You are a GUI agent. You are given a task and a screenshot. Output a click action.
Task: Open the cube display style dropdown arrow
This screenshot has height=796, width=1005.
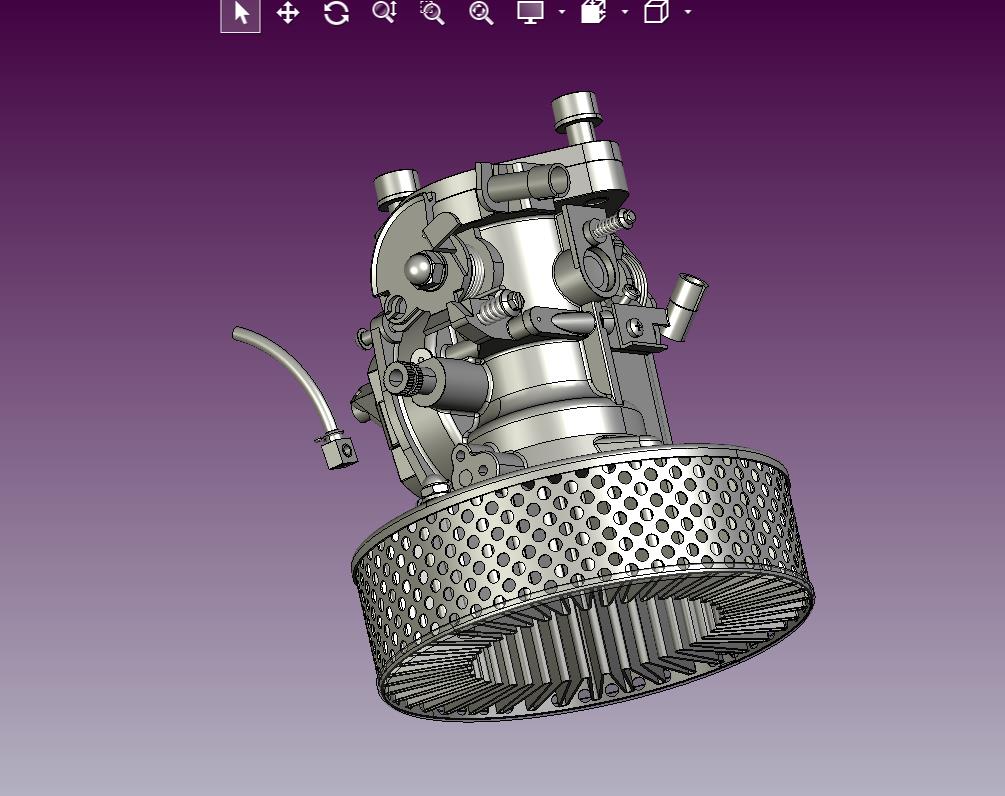pos(688,12)
